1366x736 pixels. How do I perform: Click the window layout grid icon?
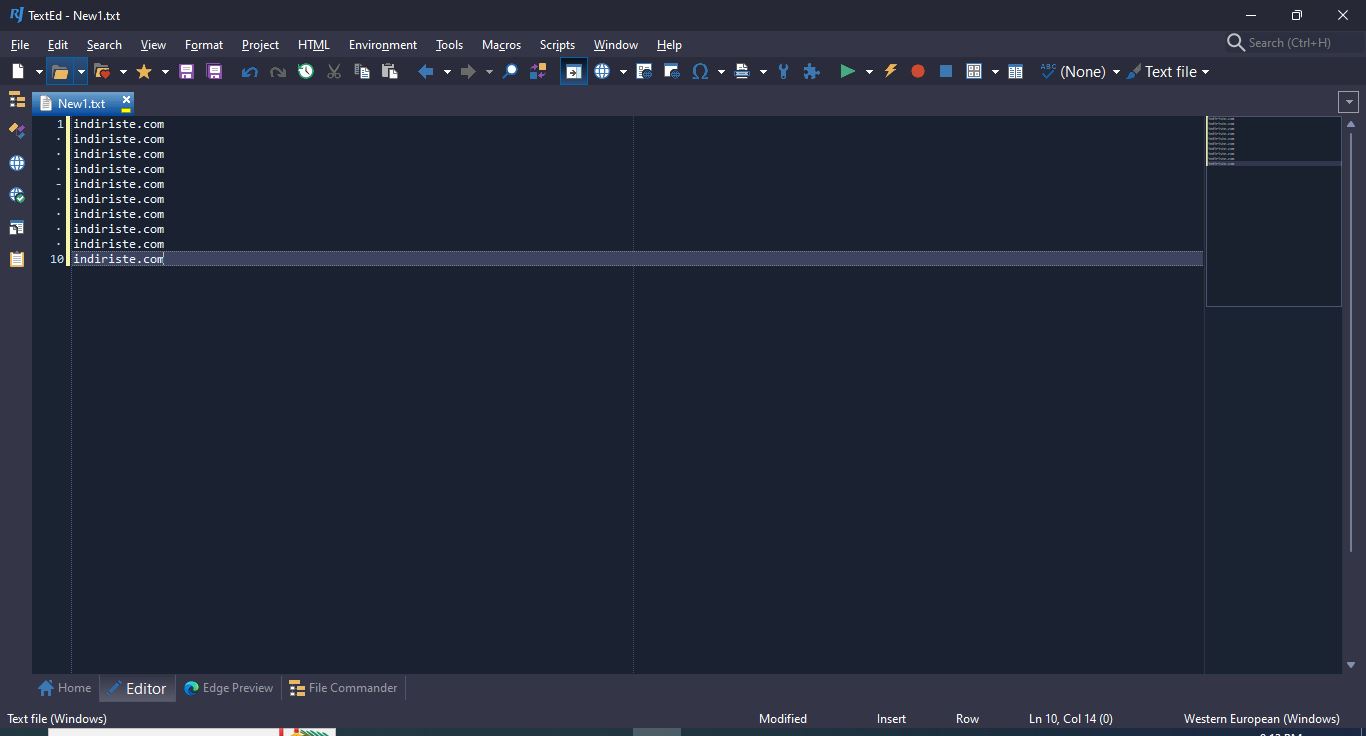974,71
